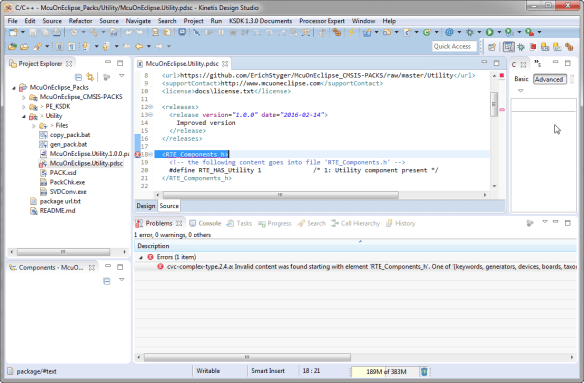The width and height of the screenshot is (584, 383).
Task: Click the Collapse All icon in Project Explorer
Action: tap(78, 77)
